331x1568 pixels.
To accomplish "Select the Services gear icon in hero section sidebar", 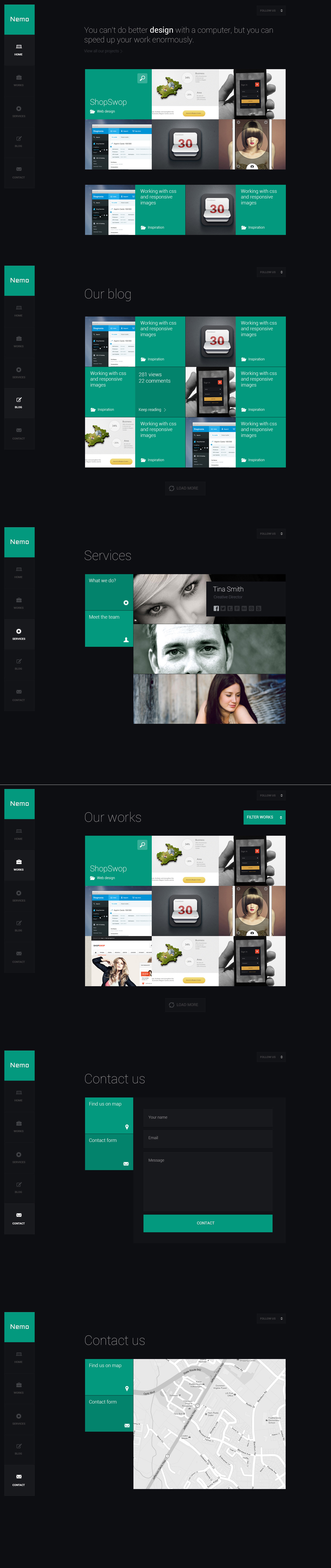I will coord(19,108).
